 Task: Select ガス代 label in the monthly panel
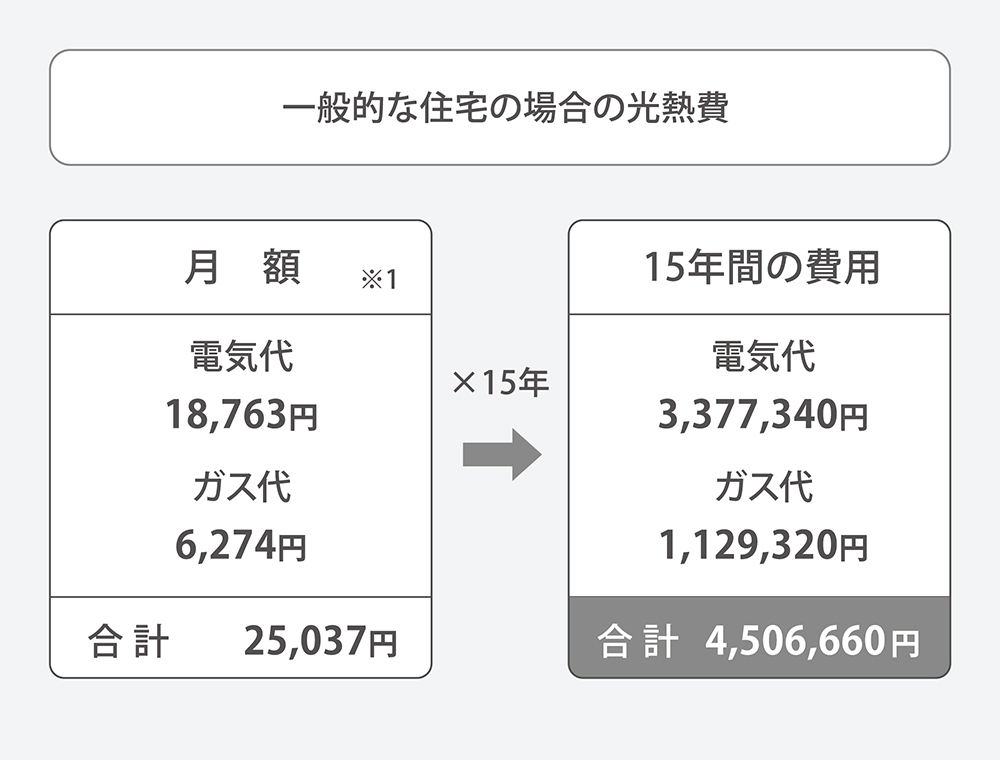coord(241,488)
